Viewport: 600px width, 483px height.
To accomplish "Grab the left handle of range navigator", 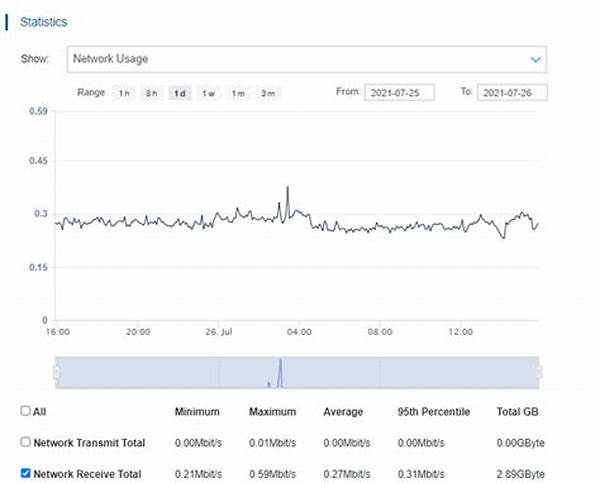I will tap(57, 373).
